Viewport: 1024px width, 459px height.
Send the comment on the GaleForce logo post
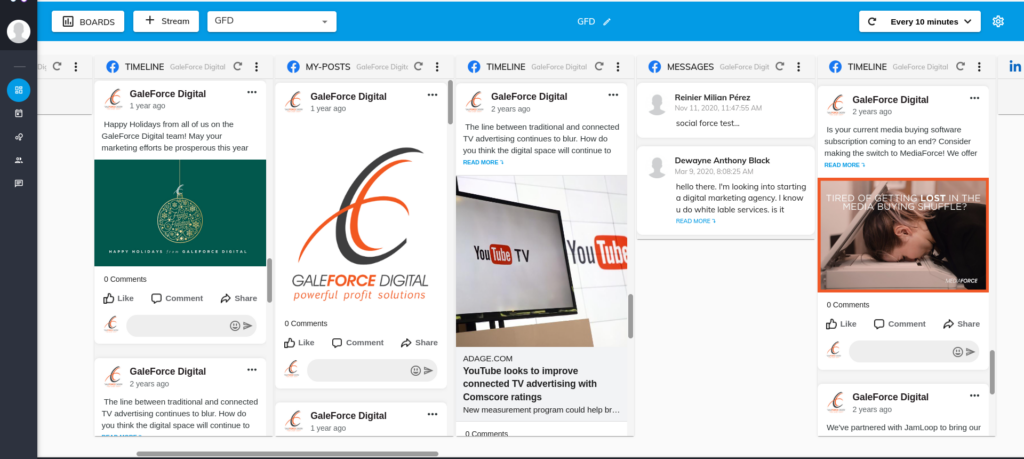coord(428,371)
